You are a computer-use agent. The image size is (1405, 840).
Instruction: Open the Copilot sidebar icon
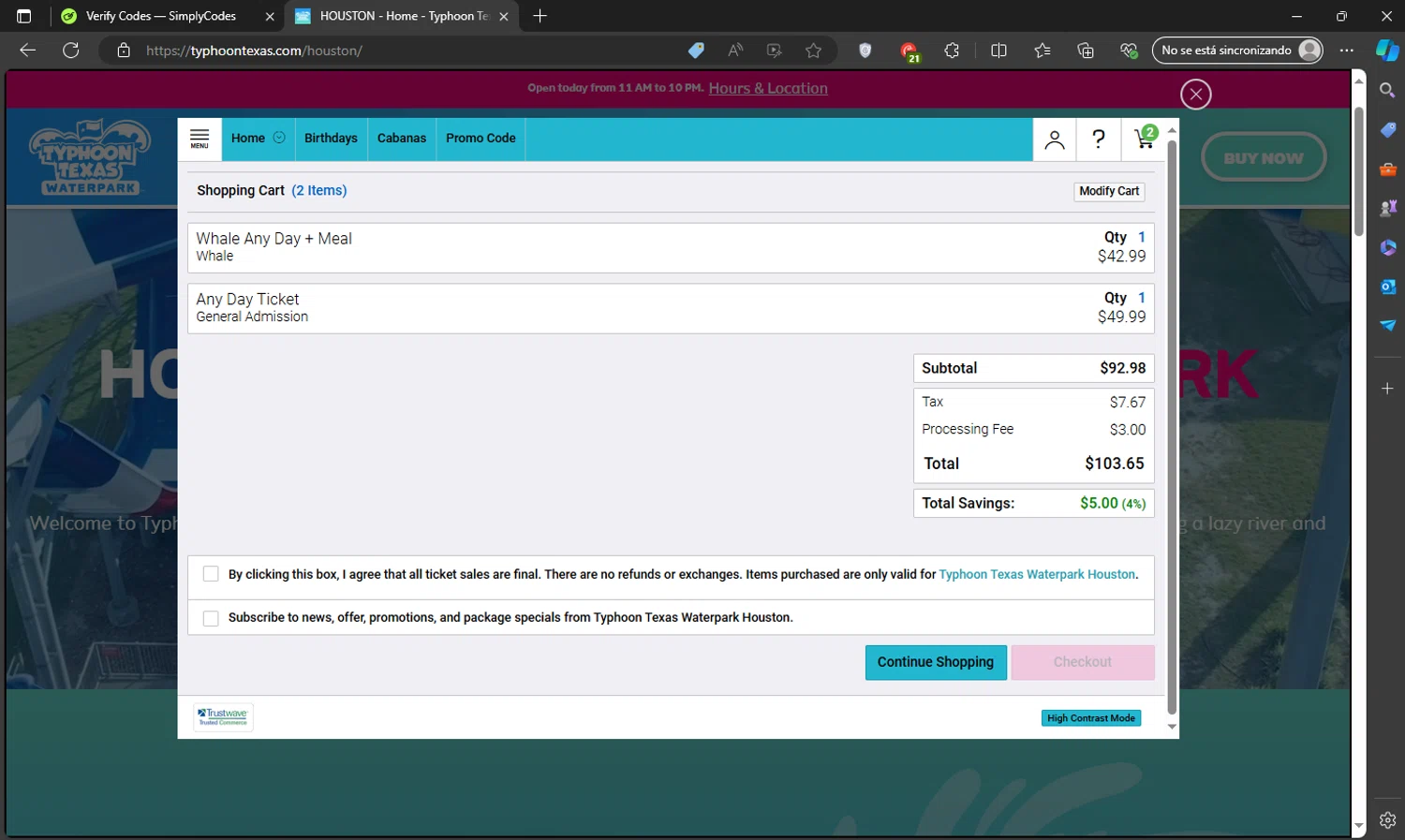[x=1387, y=51]
